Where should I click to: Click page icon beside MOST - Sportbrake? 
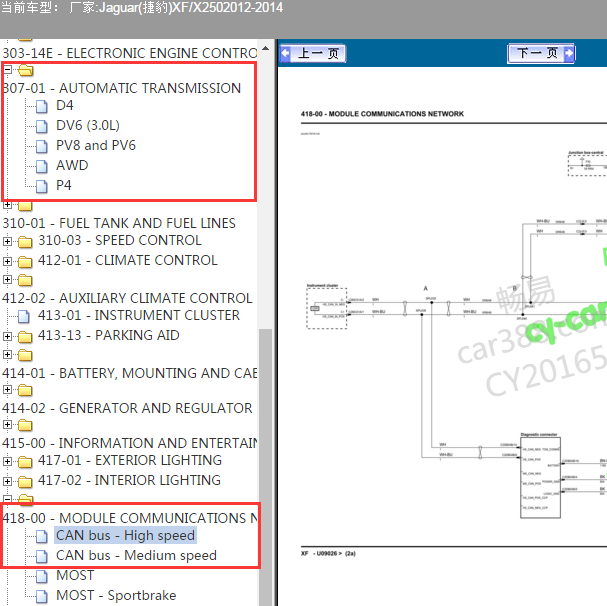point(41,596)
